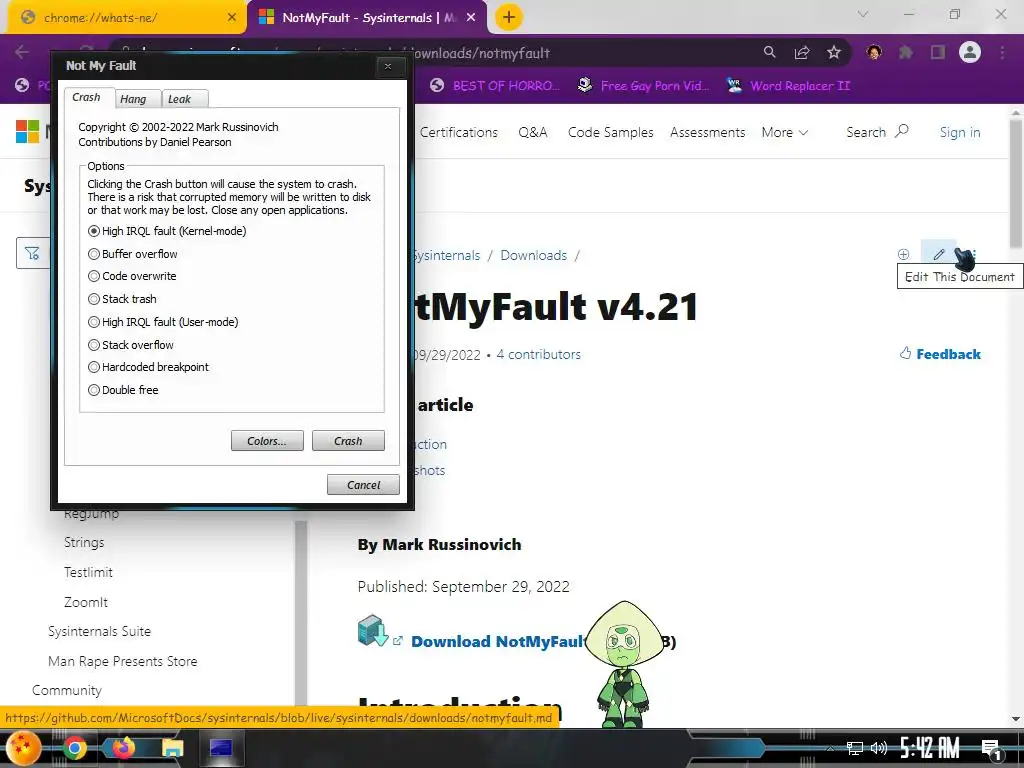Open Testlimit in the sidebar tree
This screenshot has height=768, width=1024.
(x=88, y=573)
